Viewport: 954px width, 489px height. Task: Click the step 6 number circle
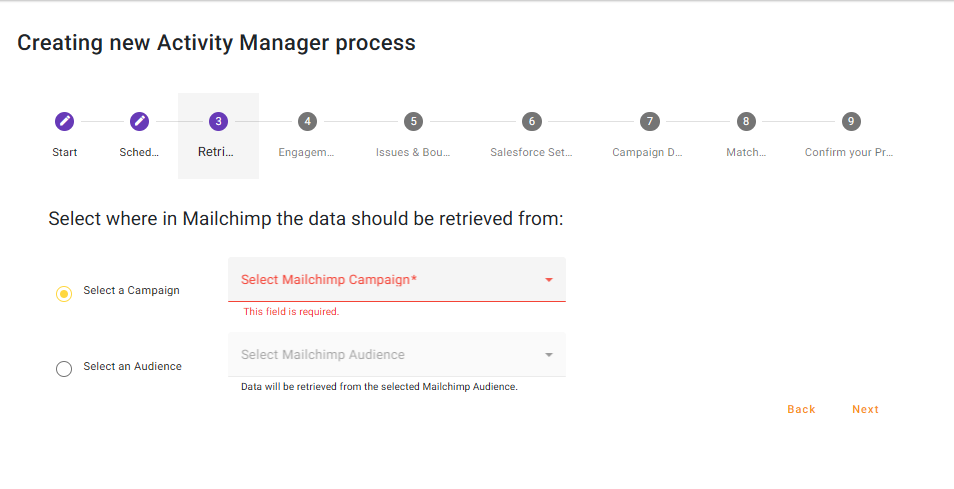531,121
